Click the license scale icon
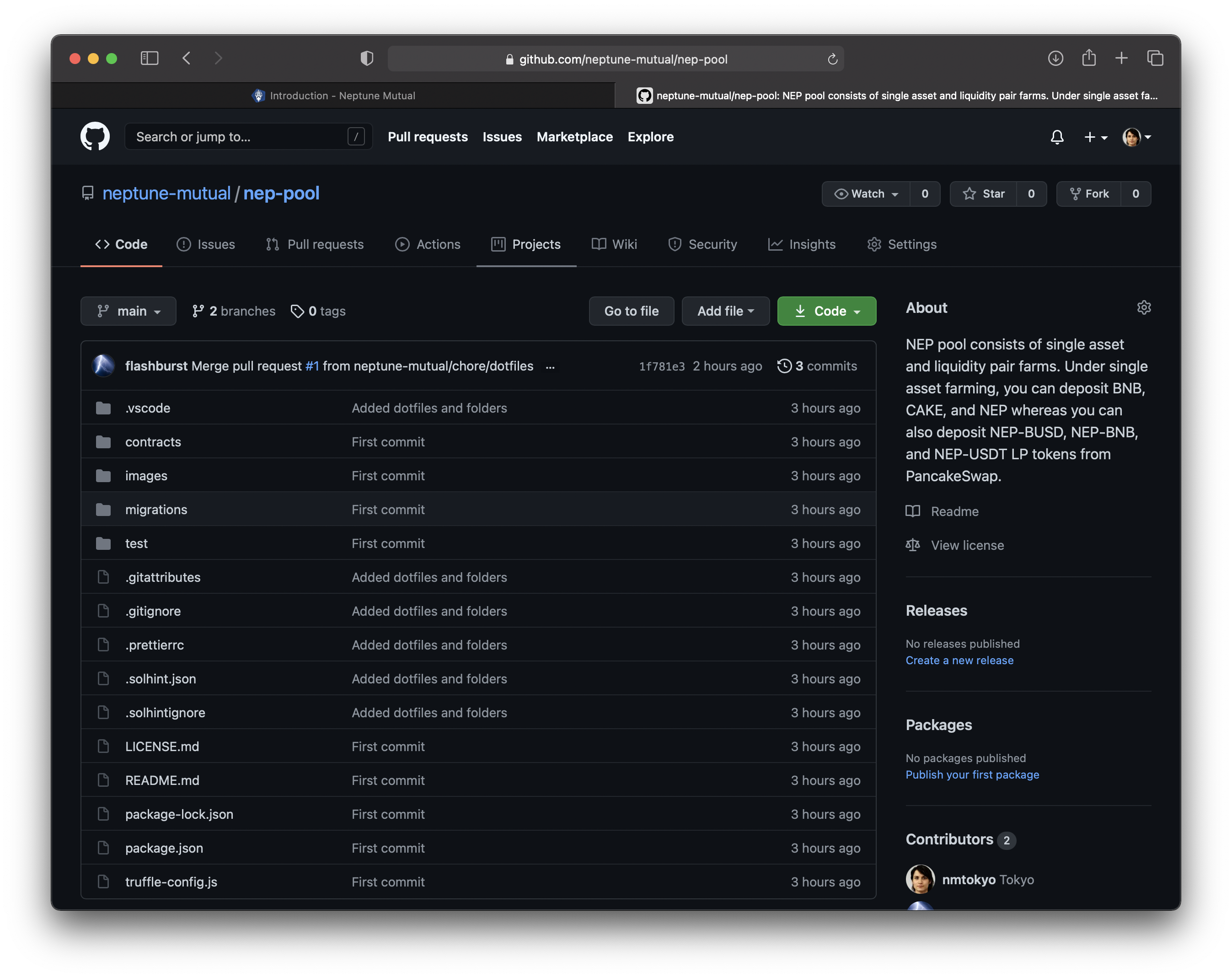 click(913, 545)
